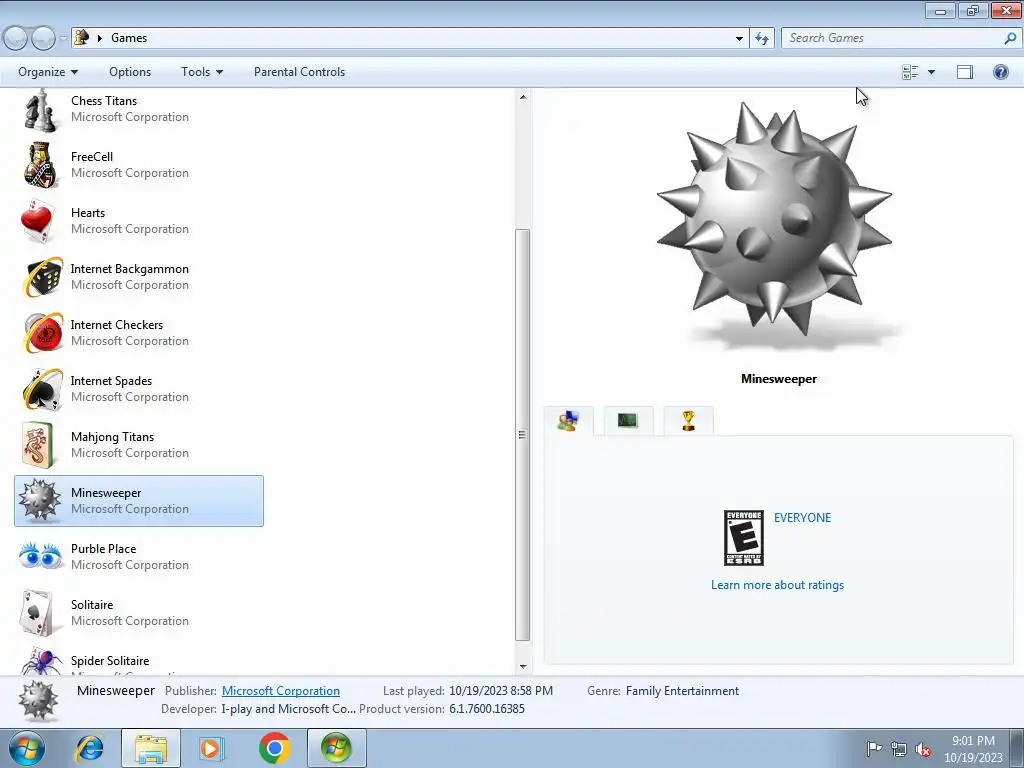Click the Minesweeper mine icon in list
The width and height of the screenshot is (1024, 768).
coord(40,501)
